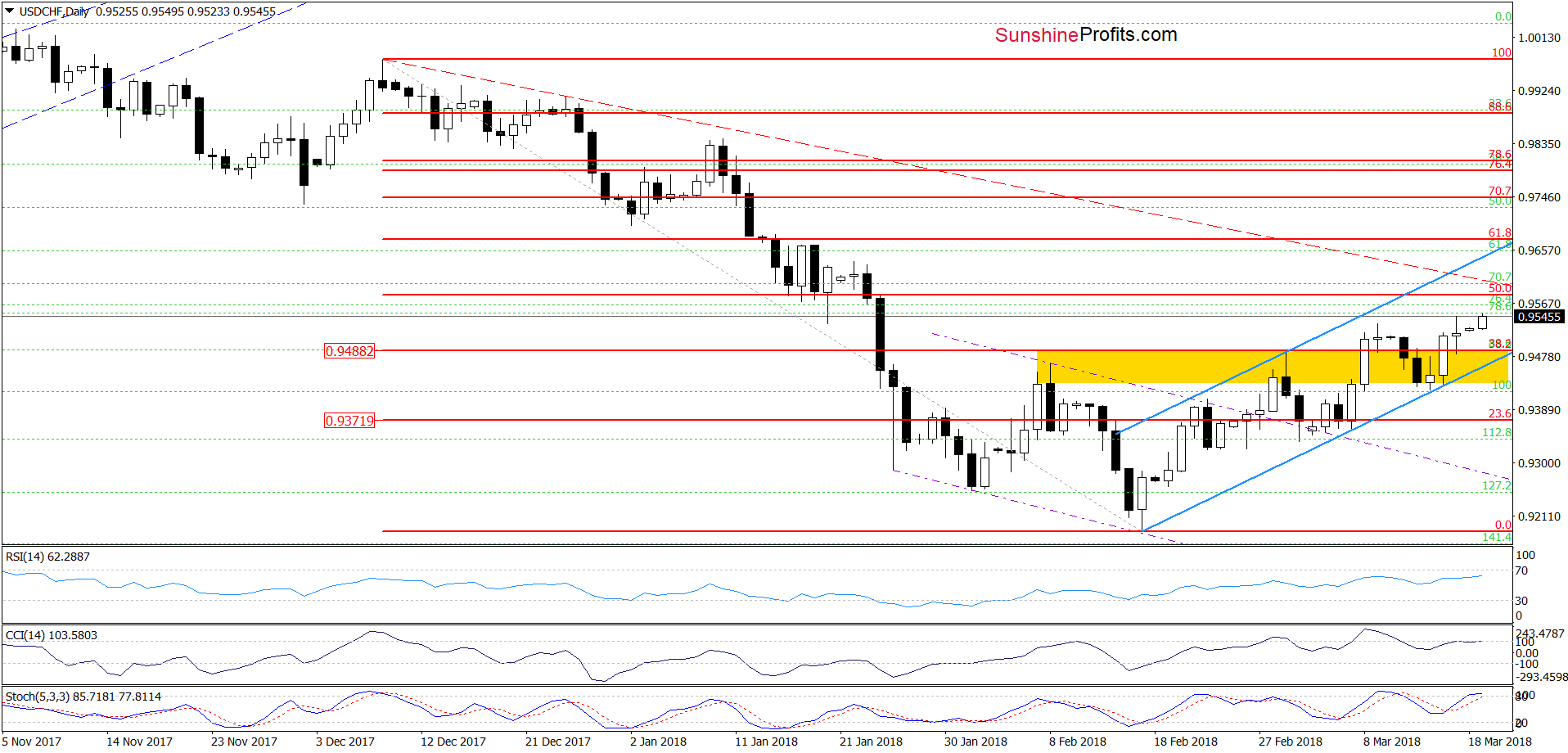Click the CCI scale value 243.4787
1568x753 pixels.
coord(1539,634)
